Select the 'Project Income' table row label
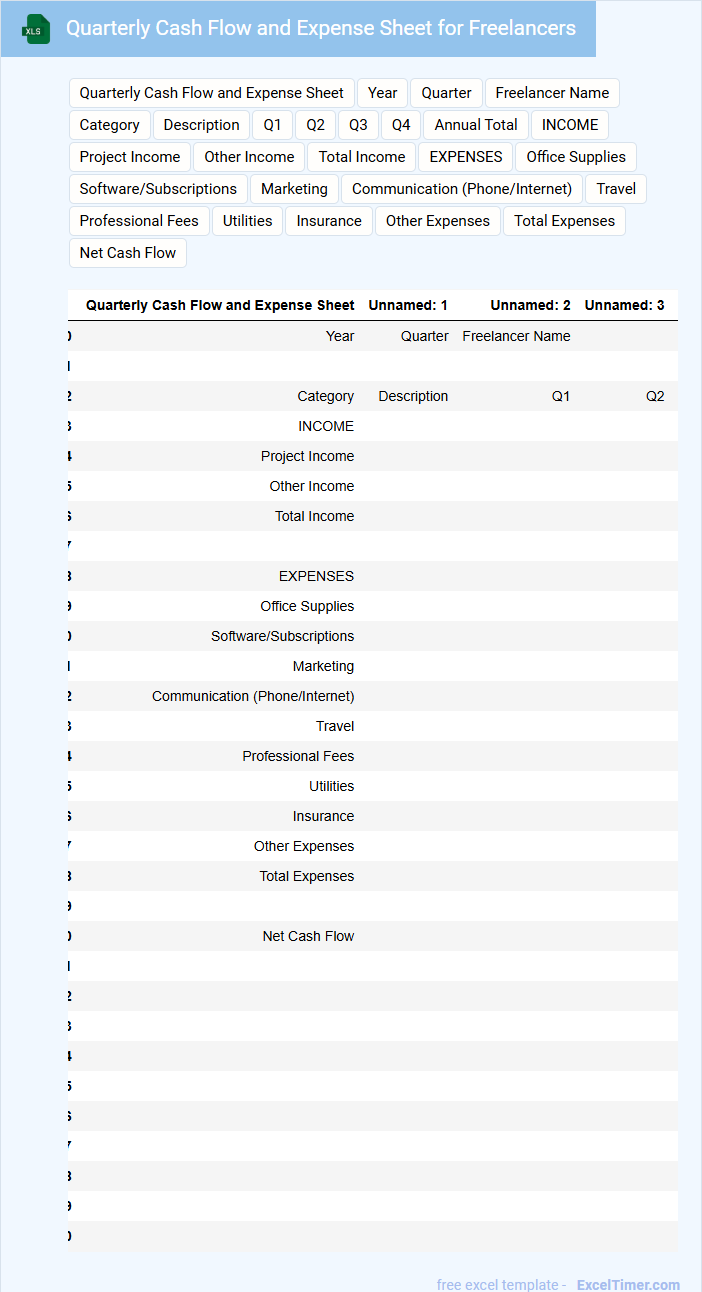Viewport: 702px width, 1292px height. (x=308, y=456)
